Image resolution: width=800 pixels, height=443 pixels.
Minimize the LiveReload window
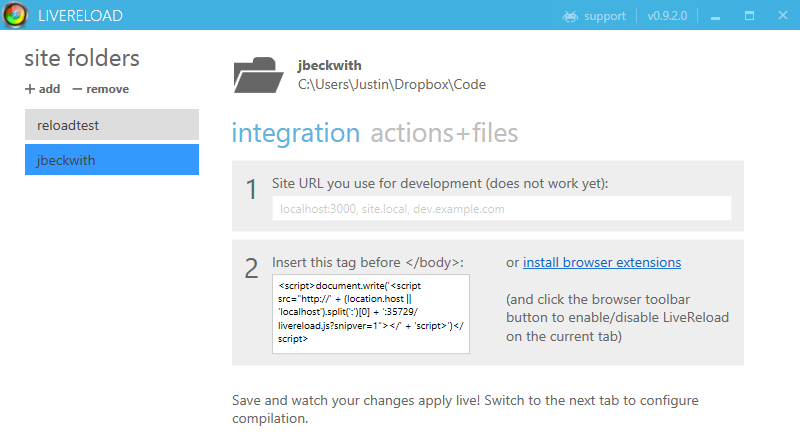pos(716,16)
